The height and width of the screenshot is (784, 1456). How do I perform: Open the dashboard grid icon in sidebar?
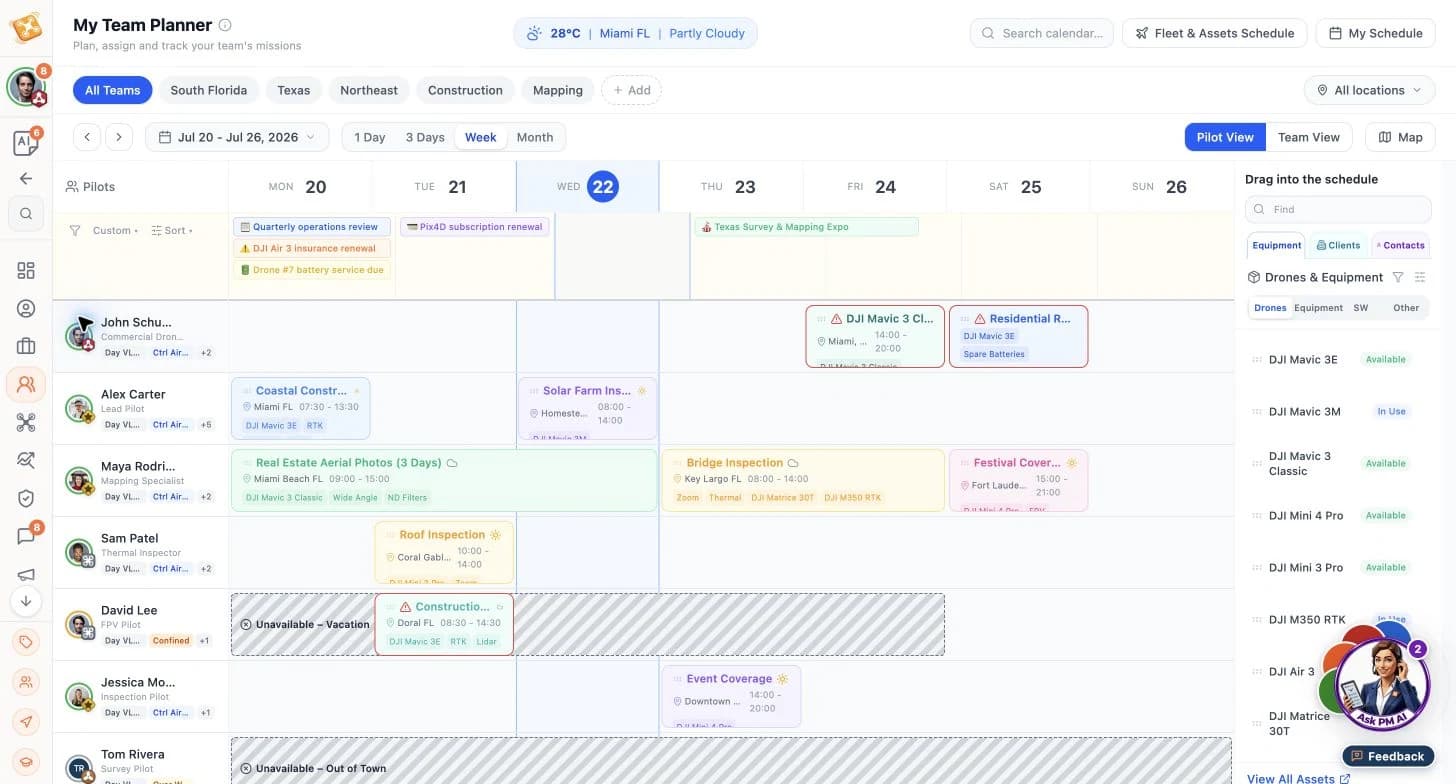(x=26, y=270)
